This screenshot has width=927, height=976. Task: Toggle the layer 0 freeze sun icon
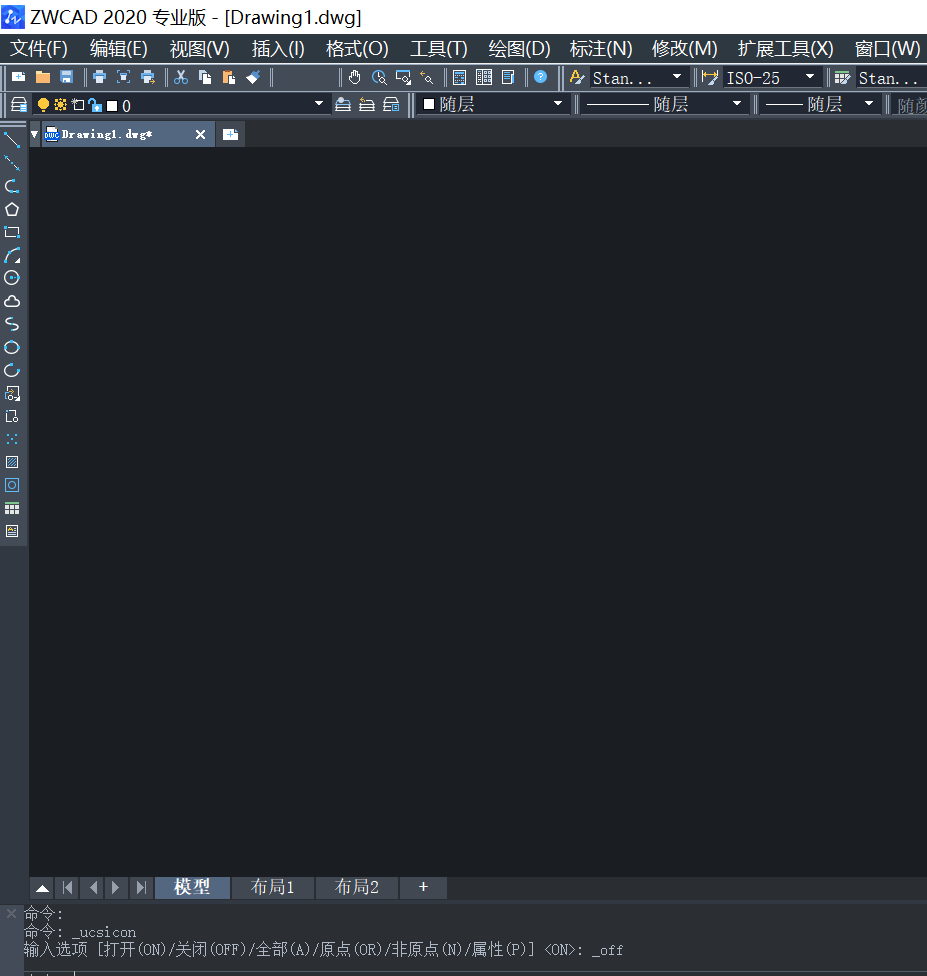60,105
